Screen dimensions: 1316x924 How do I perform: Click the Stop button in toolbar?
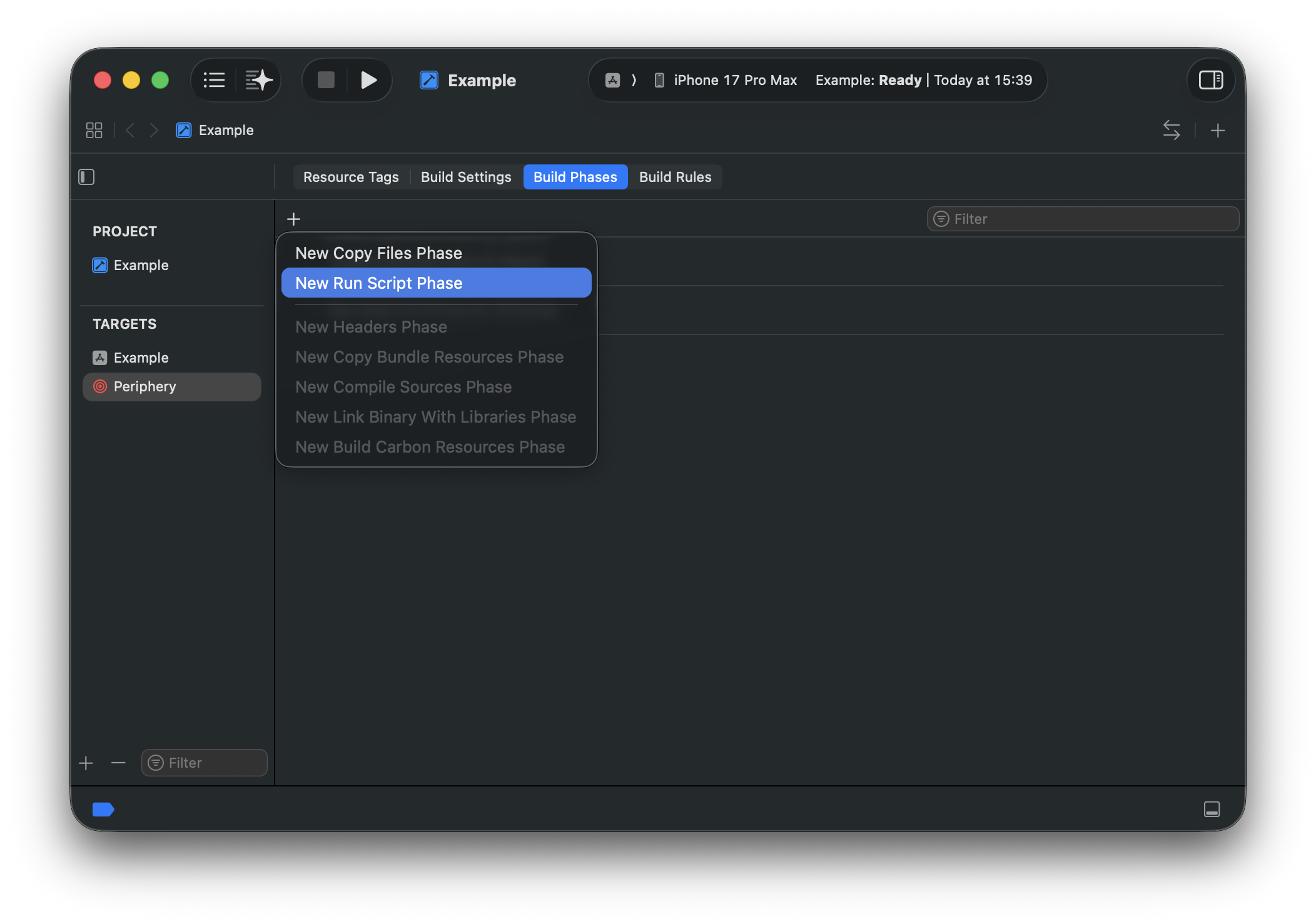click(326, 80)
